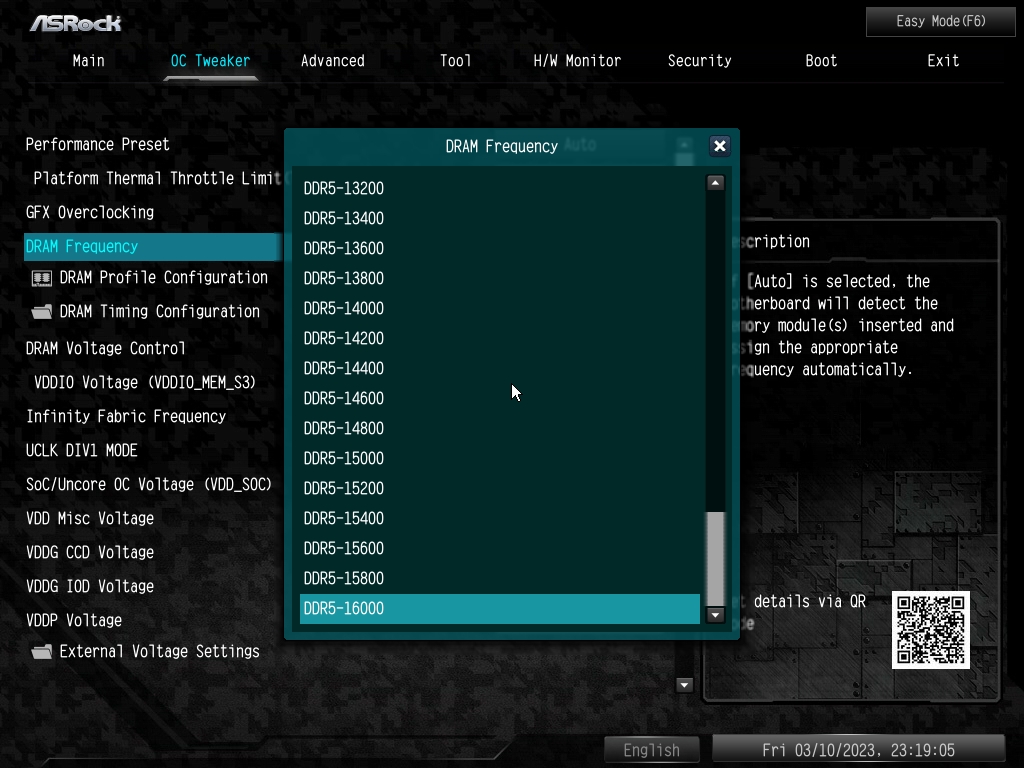The width and height of the screenshot is (1024, 768).
Task: Close the DRAM Frequency popup
Action: click(719, 146)
